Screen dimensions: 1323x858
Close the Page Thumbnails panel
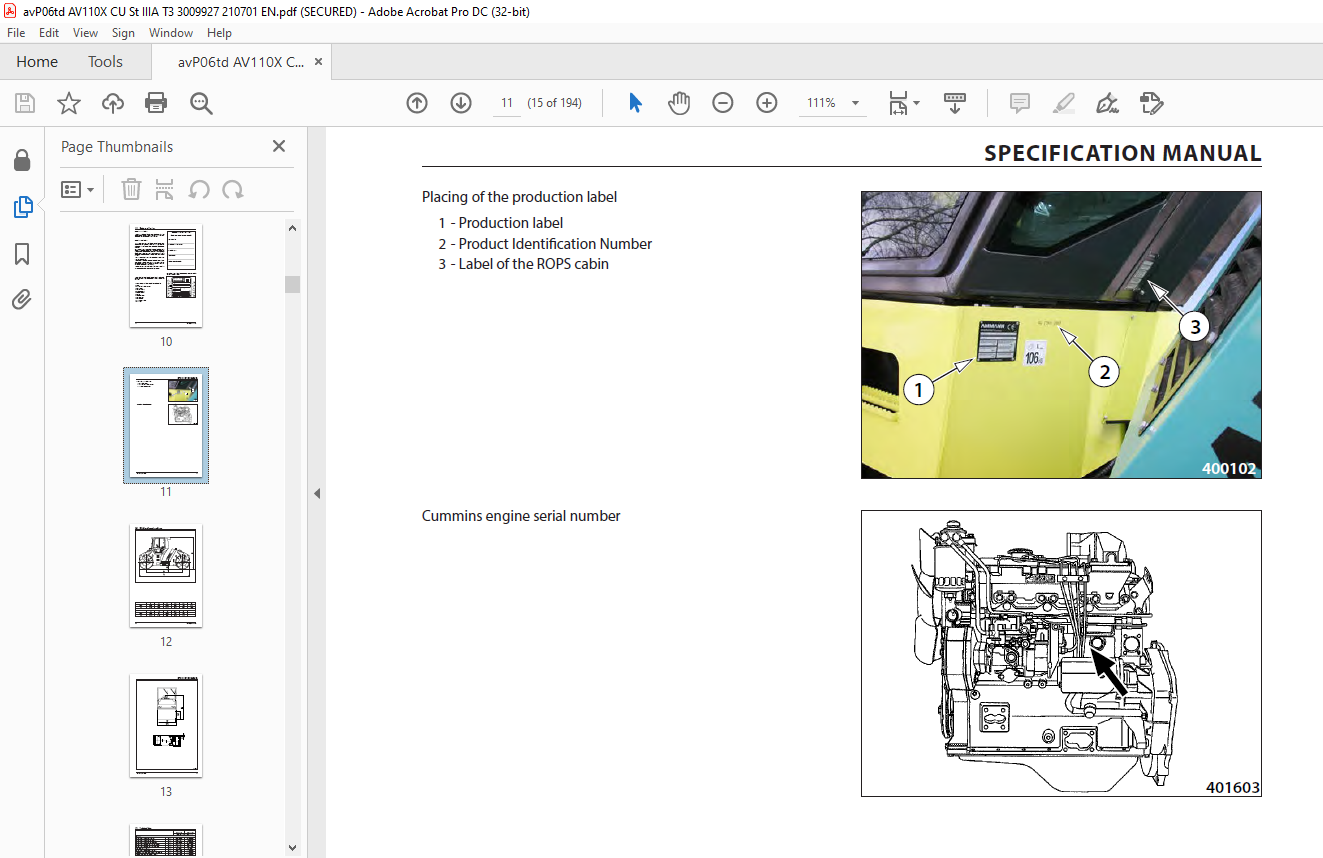[279, 146]
